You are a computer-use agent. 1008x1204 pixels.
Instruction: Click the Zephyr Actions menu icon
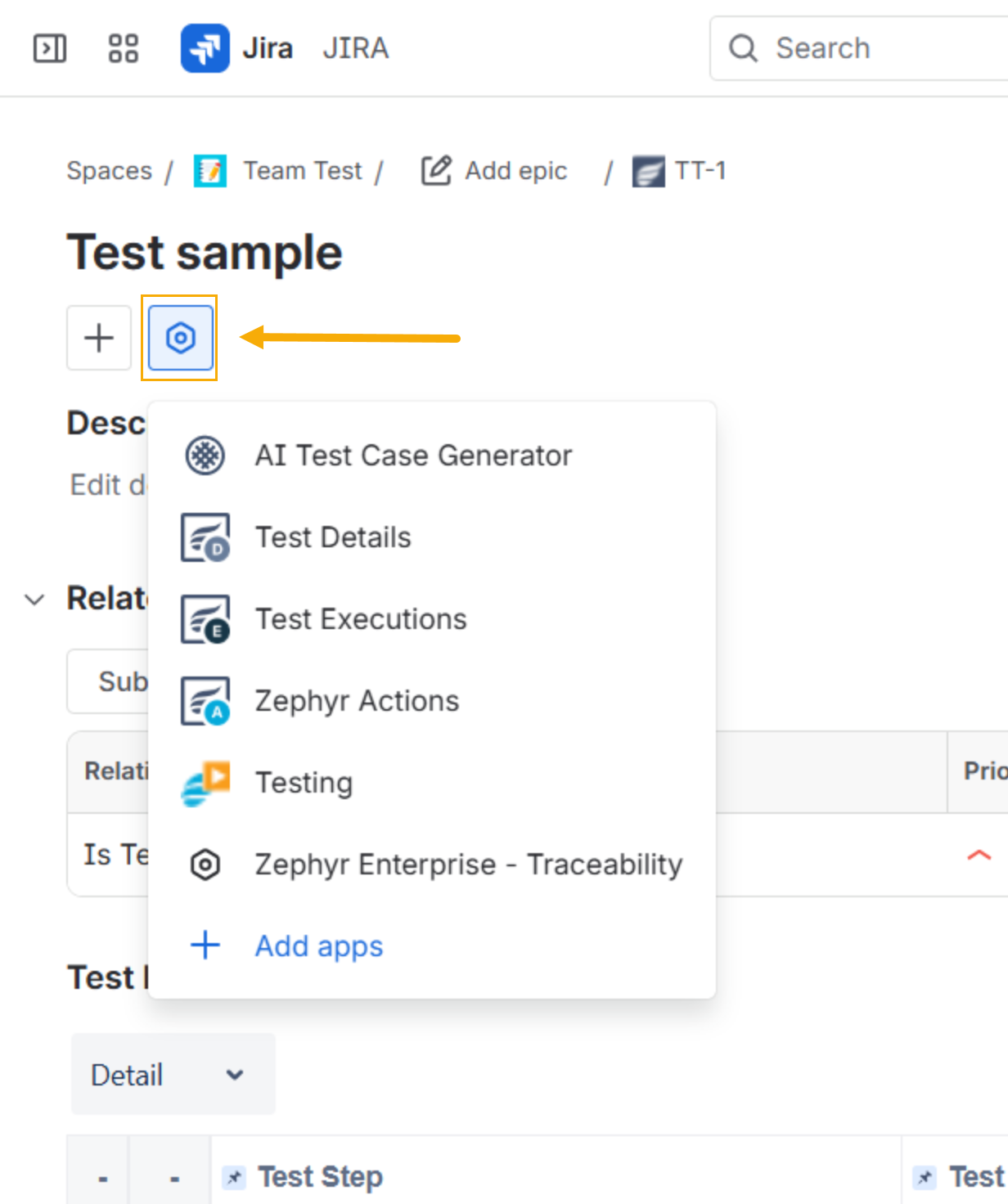(x=205, y=701)
